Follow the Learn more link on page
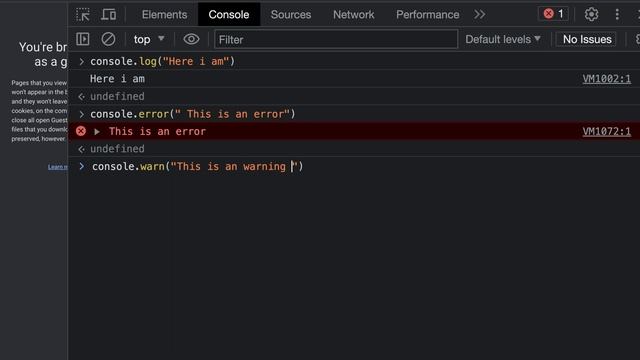The image size is (640, 360). click(58, 167)
